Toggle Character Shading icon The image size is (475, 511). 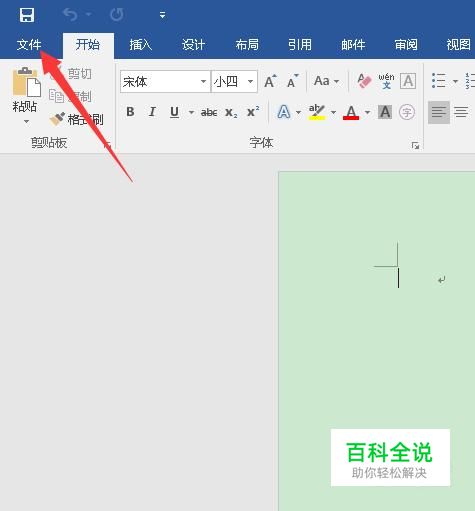pos(385,112)
